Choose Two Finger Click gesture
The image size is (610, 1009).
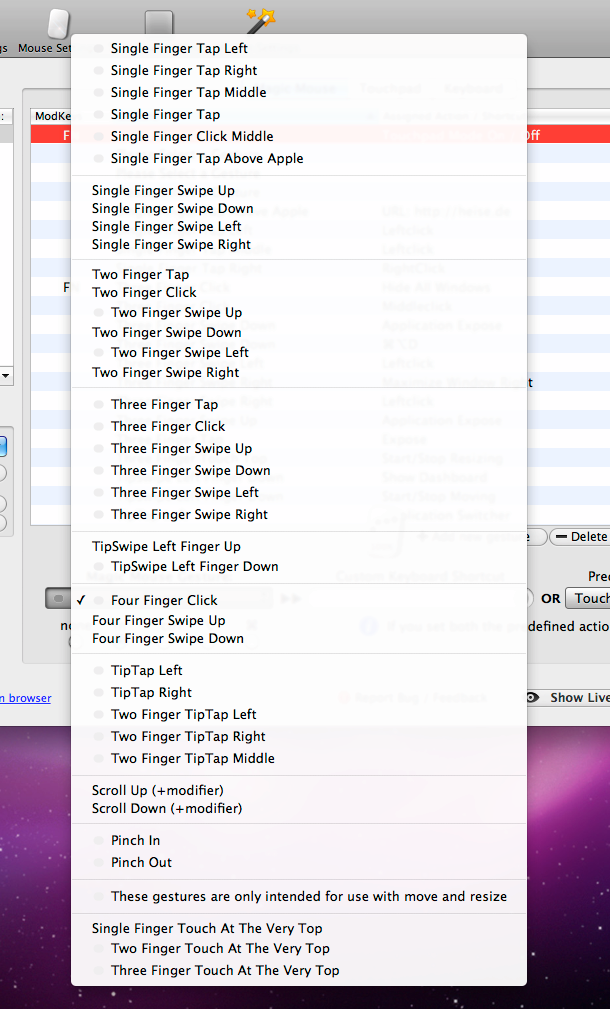(144, 292)
